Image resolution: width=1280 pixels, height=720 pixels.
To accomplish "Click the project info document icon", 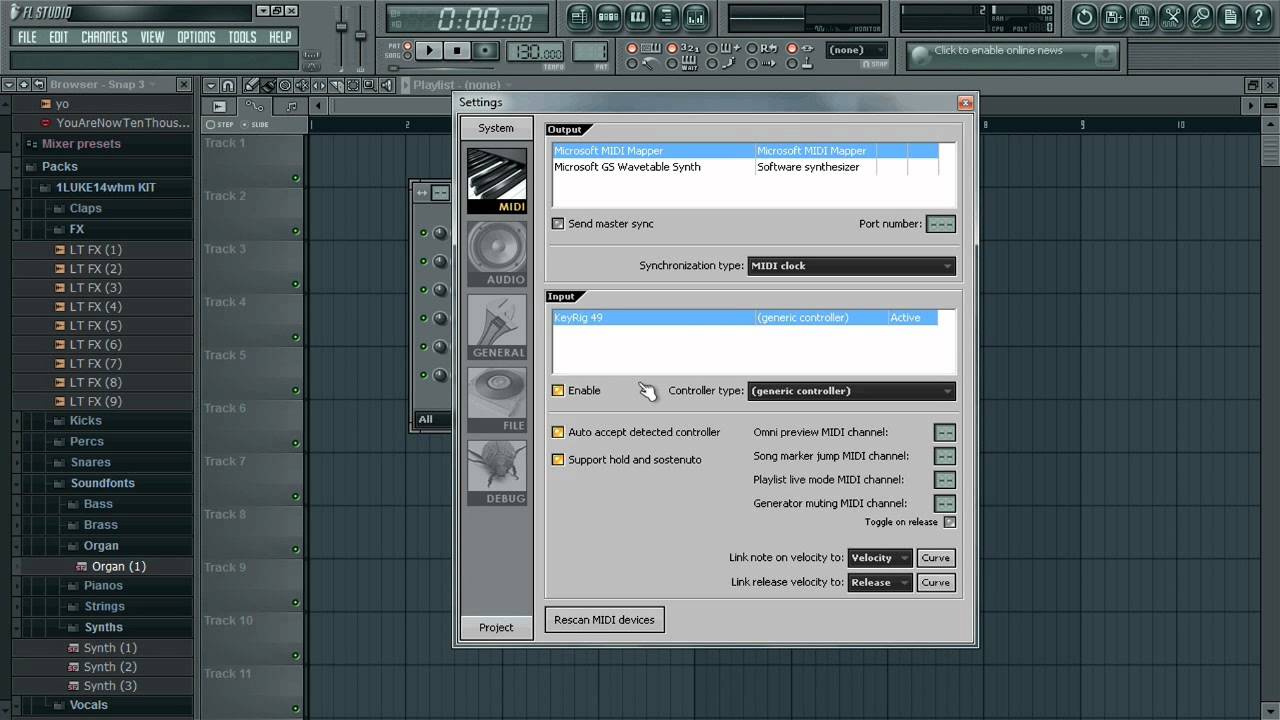I will click(x=1229, y=17).
